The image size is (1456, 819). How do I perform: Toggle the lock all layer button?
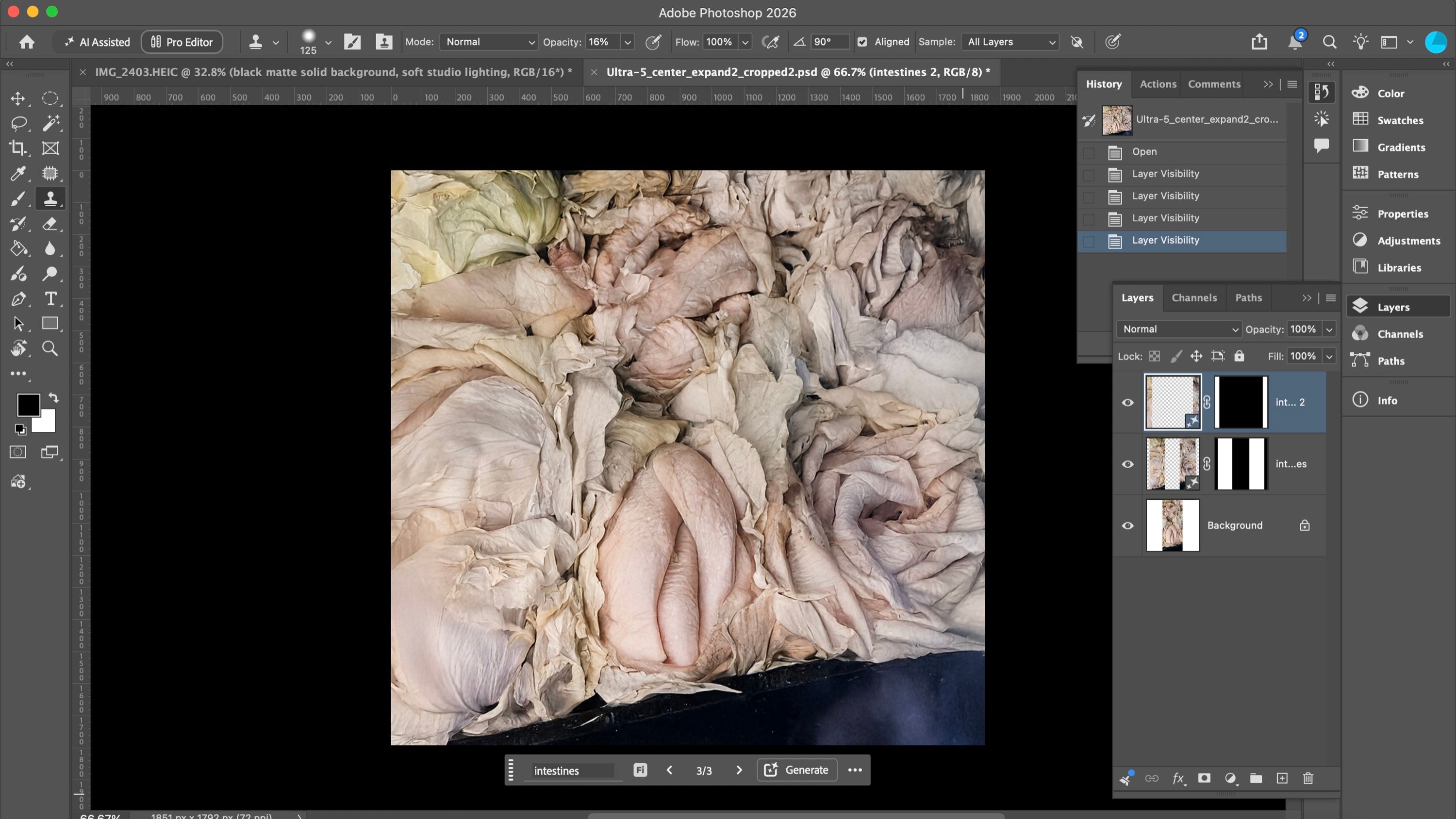pos(1239,356)
